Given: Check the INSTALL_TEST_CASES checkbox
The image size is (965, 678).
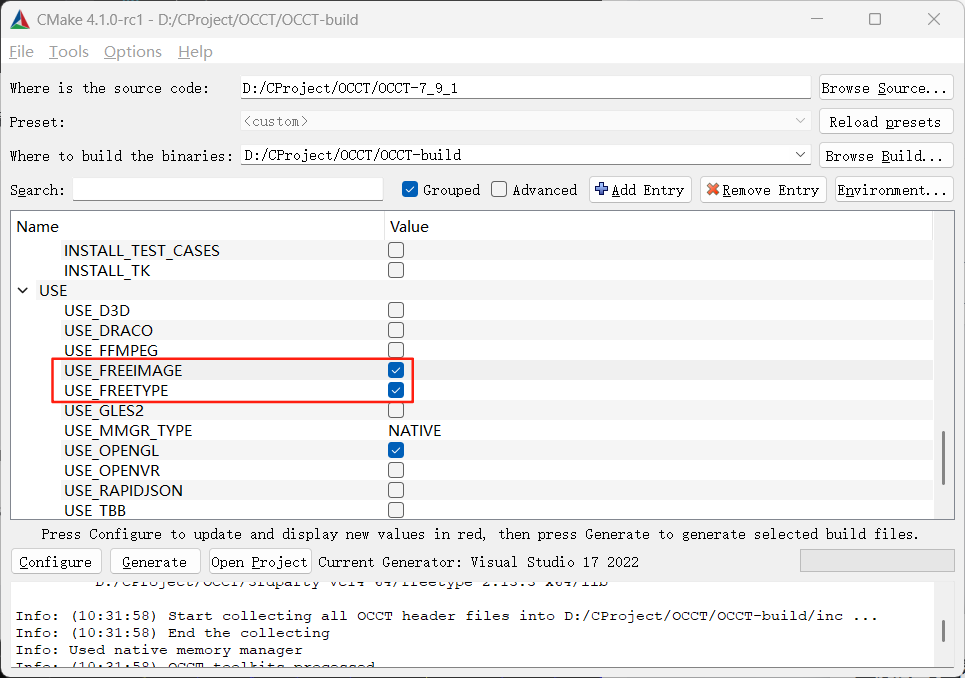Looking at the screenshot, I should (396, 250).
